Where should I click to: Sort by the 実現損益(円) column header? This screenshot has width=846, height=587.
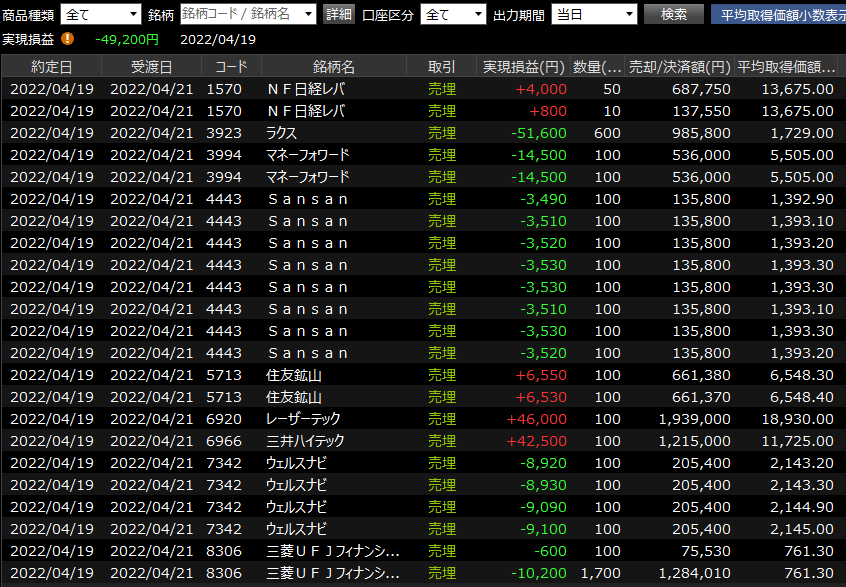coord(523,67)
